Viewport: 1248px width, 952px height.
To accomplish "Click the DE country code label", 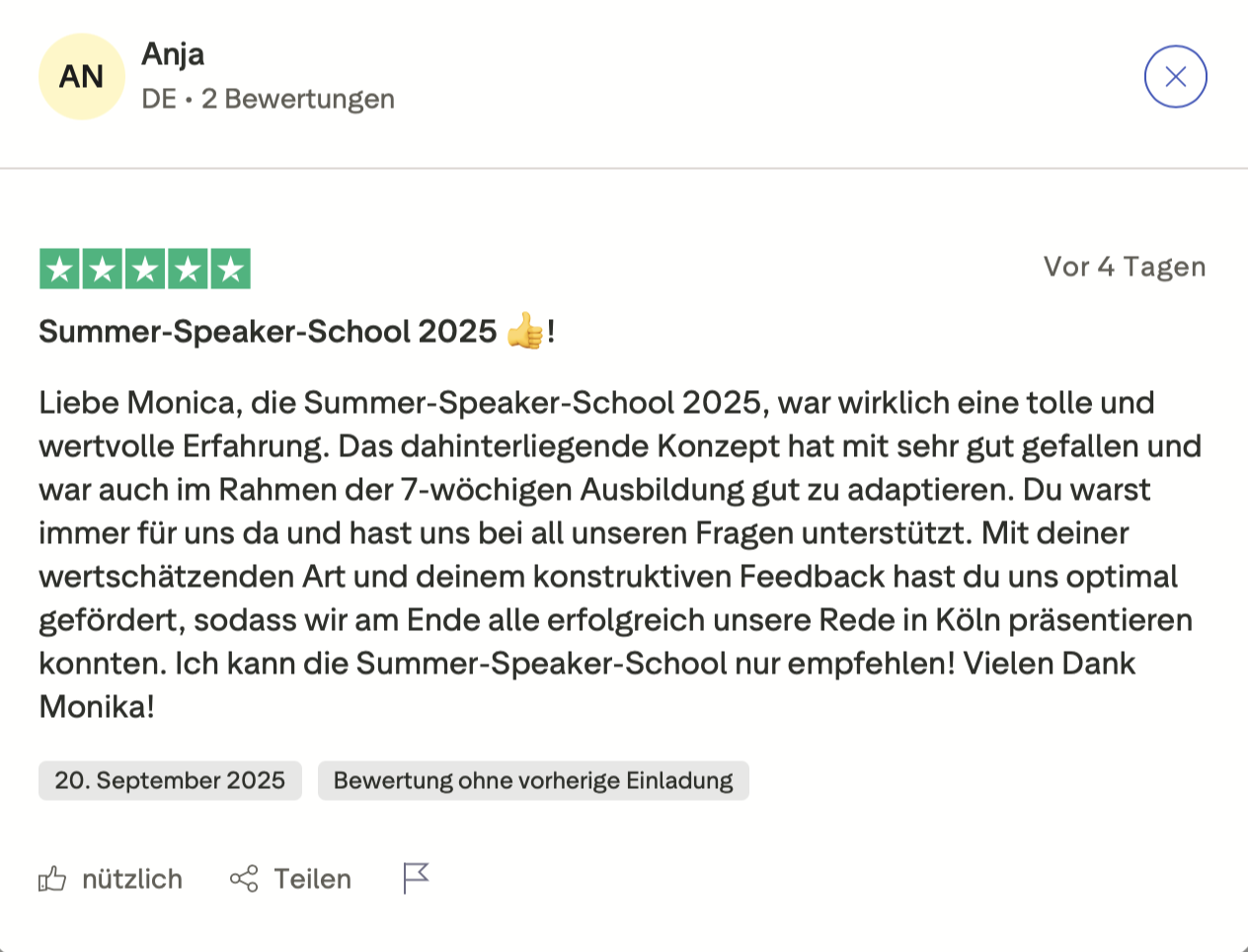I will (x=158, y=99).
